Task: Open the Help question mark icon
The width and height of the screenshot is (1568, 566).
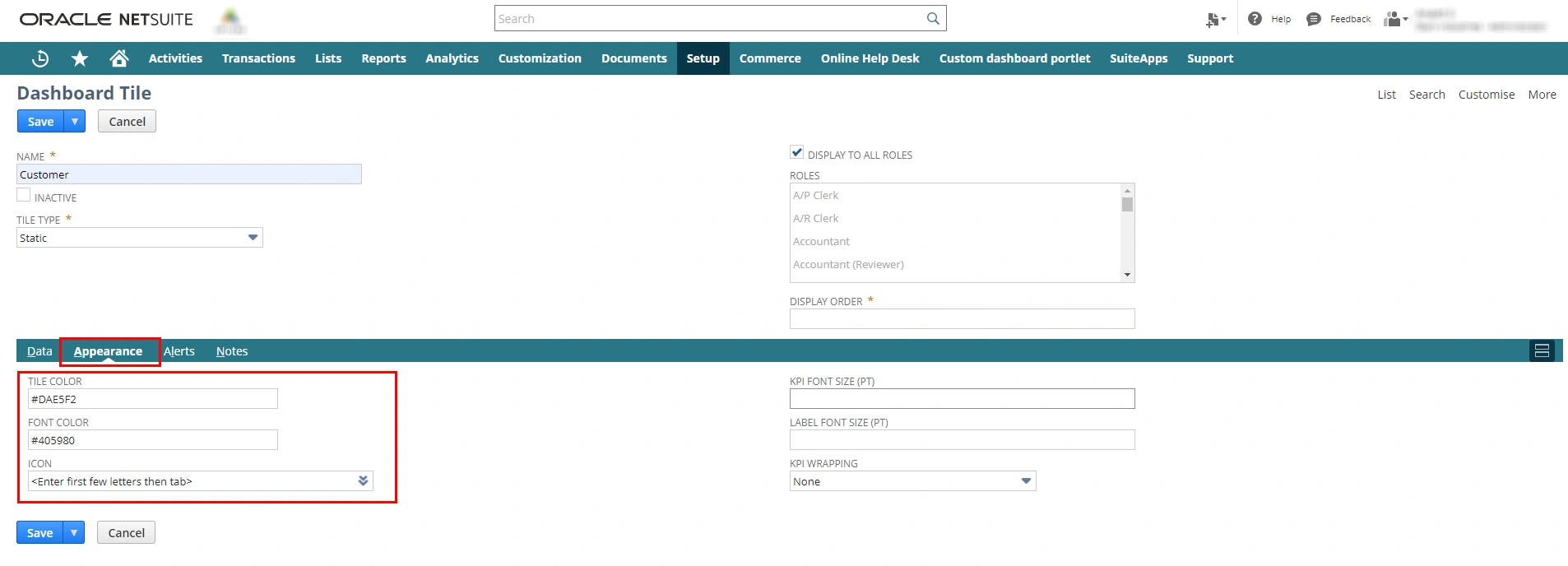Action: [1255, 19]
